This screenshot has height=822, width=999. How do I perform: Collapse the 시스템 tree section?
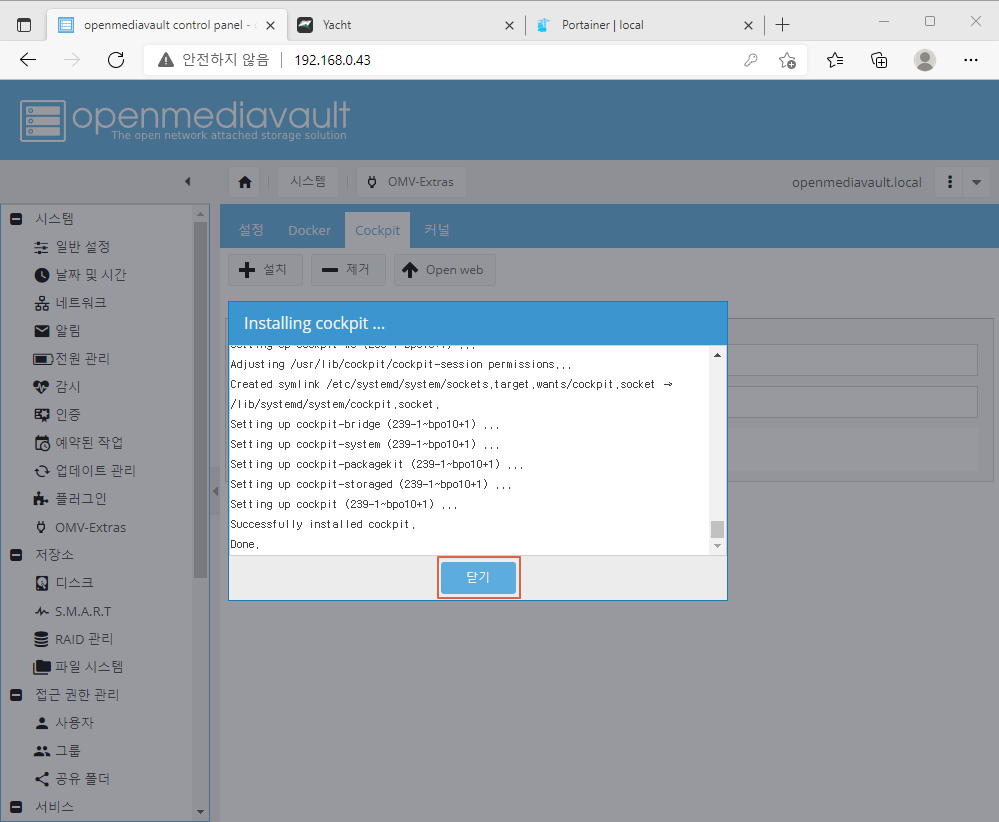[17, 219]
